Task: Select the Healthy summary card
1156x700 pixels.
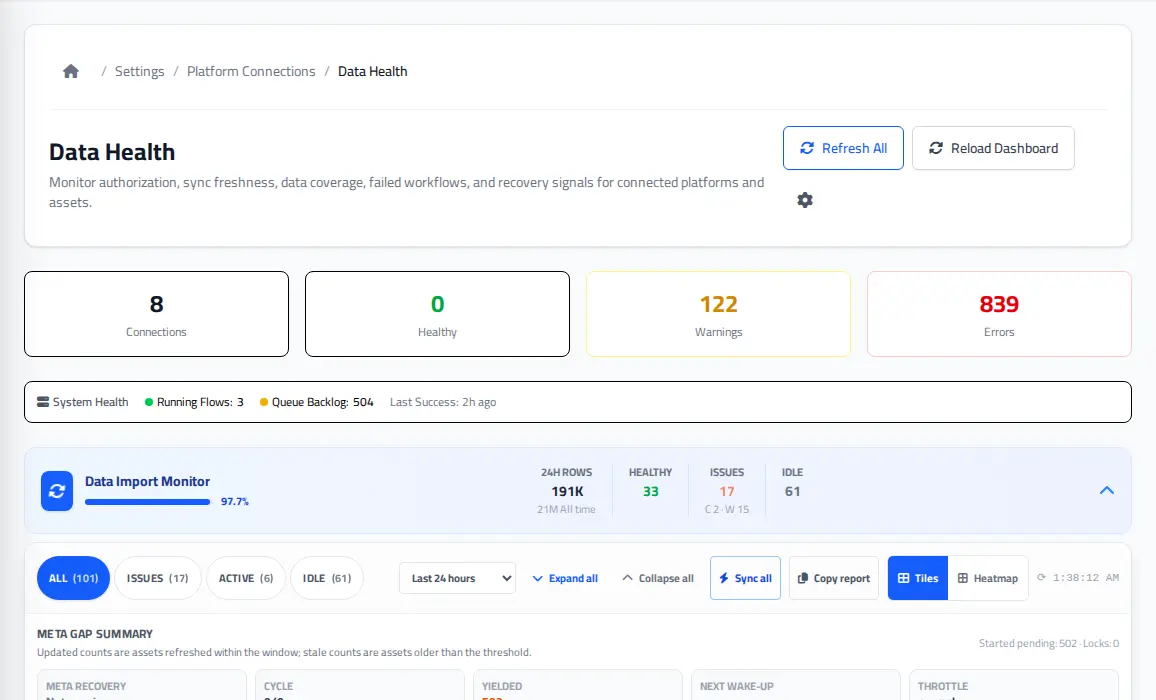Action: coord(437,313)
